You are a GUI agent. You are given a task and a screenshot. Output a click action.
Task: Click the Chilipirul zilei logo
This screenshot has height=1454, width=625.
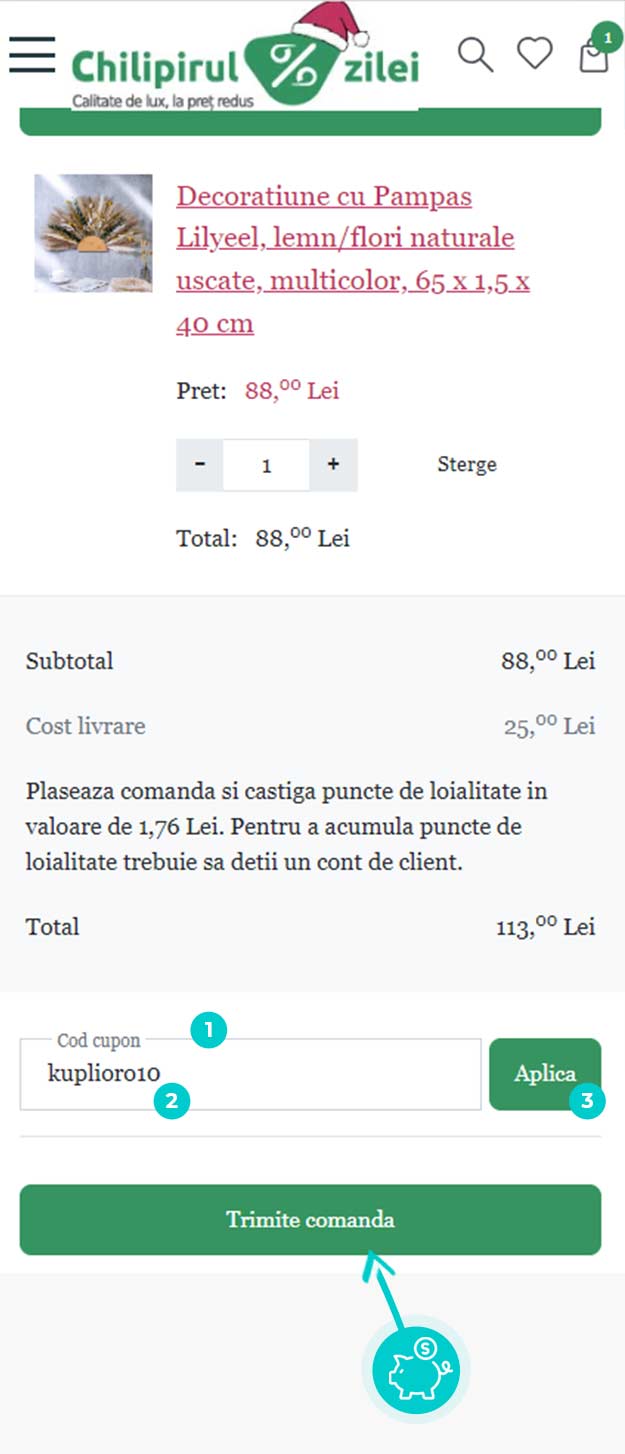pos(246,58)
